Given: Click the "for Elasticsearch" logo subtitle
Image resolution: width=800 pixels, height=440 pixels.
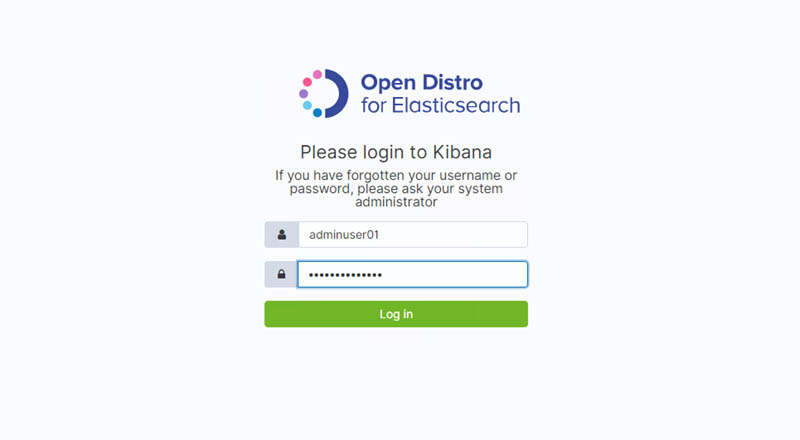Looking at the screenshot, I should pyautogui.click(x=441, y=106).
